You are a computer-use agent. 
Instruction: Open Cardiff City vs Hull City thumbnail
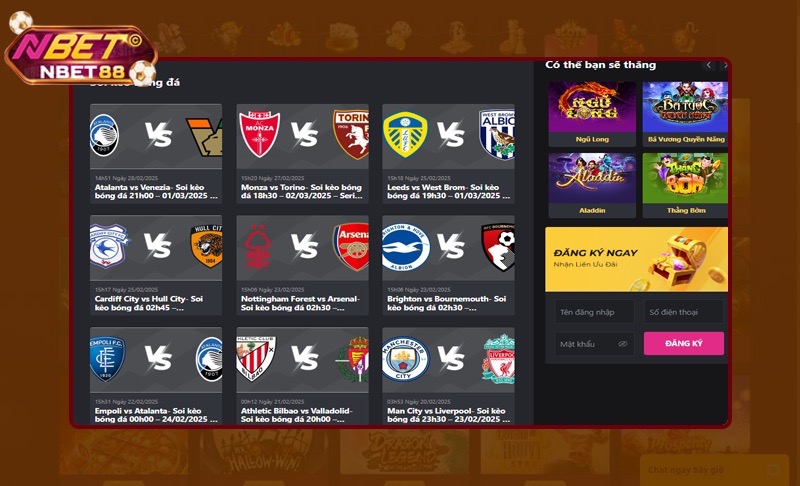click(156, 247)
